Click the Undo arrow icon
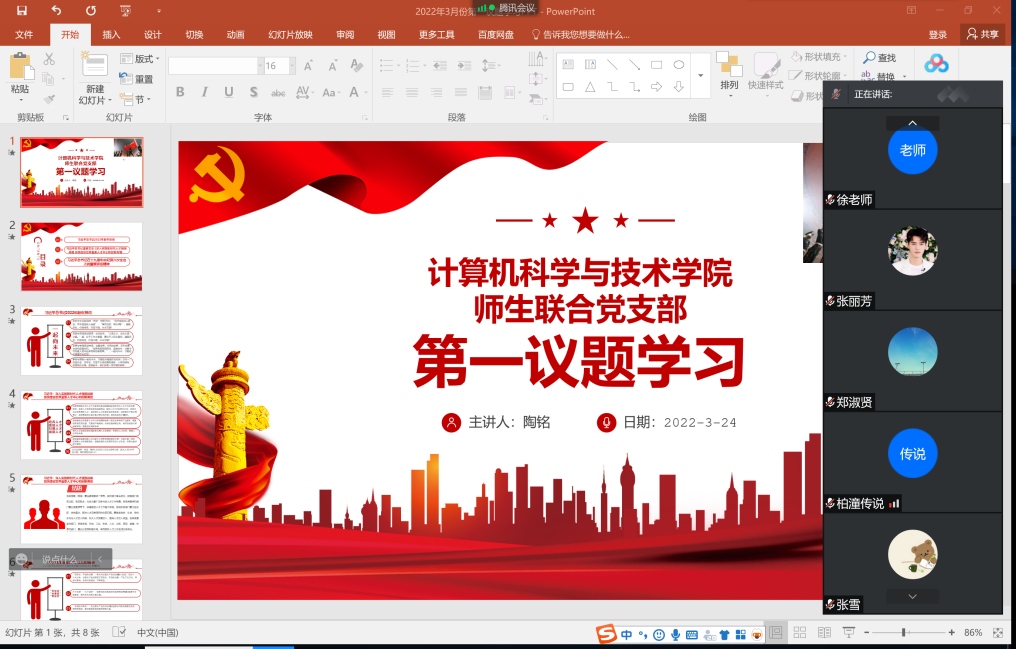 click(56, 11)
